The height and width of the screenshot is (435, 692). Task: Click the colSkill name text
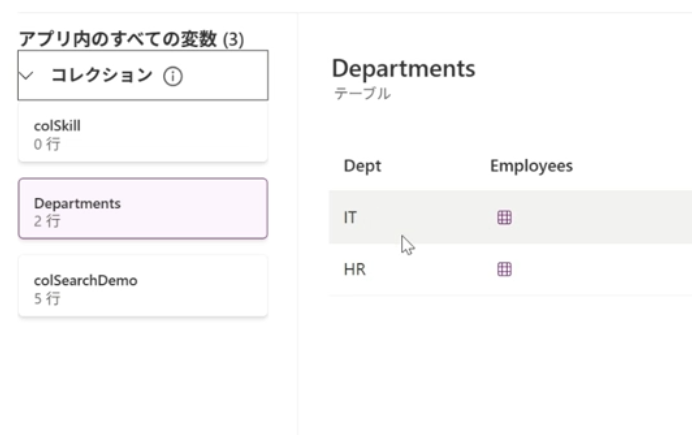(57, 126)
